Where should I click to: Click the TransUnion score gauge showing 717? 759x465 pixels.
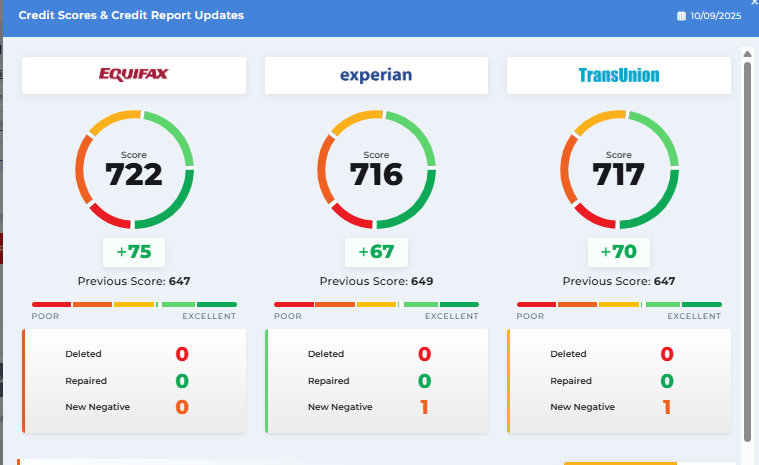[x=619, y=169]
